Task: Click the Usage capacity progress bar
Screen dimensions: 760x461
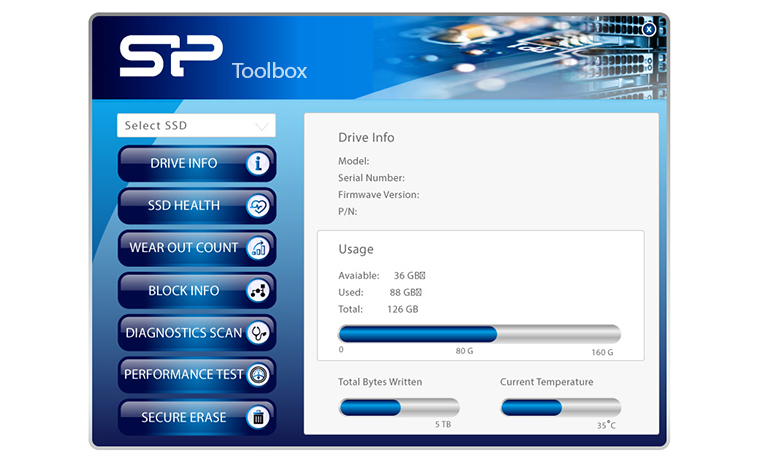Action: point(479,334)
